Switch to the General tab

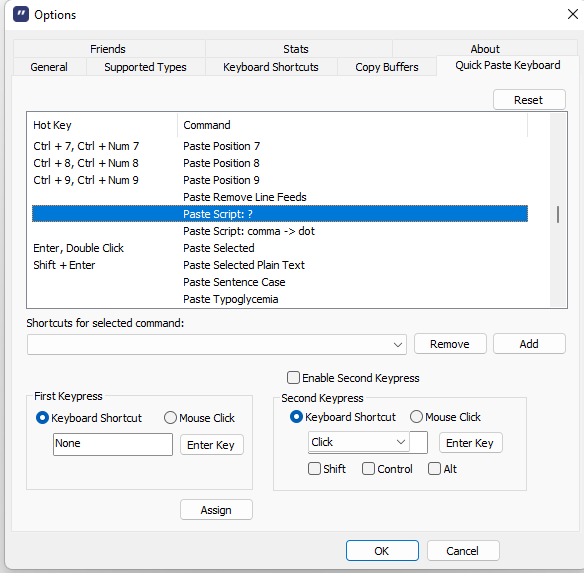click(x=49, y=67)
